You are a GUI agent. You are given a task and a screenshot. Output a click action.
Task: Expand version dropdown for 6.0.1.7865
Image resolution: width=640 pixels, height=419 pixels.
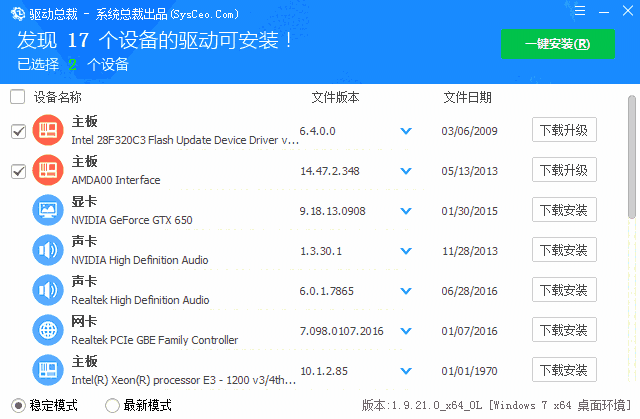tap(406, 291)
